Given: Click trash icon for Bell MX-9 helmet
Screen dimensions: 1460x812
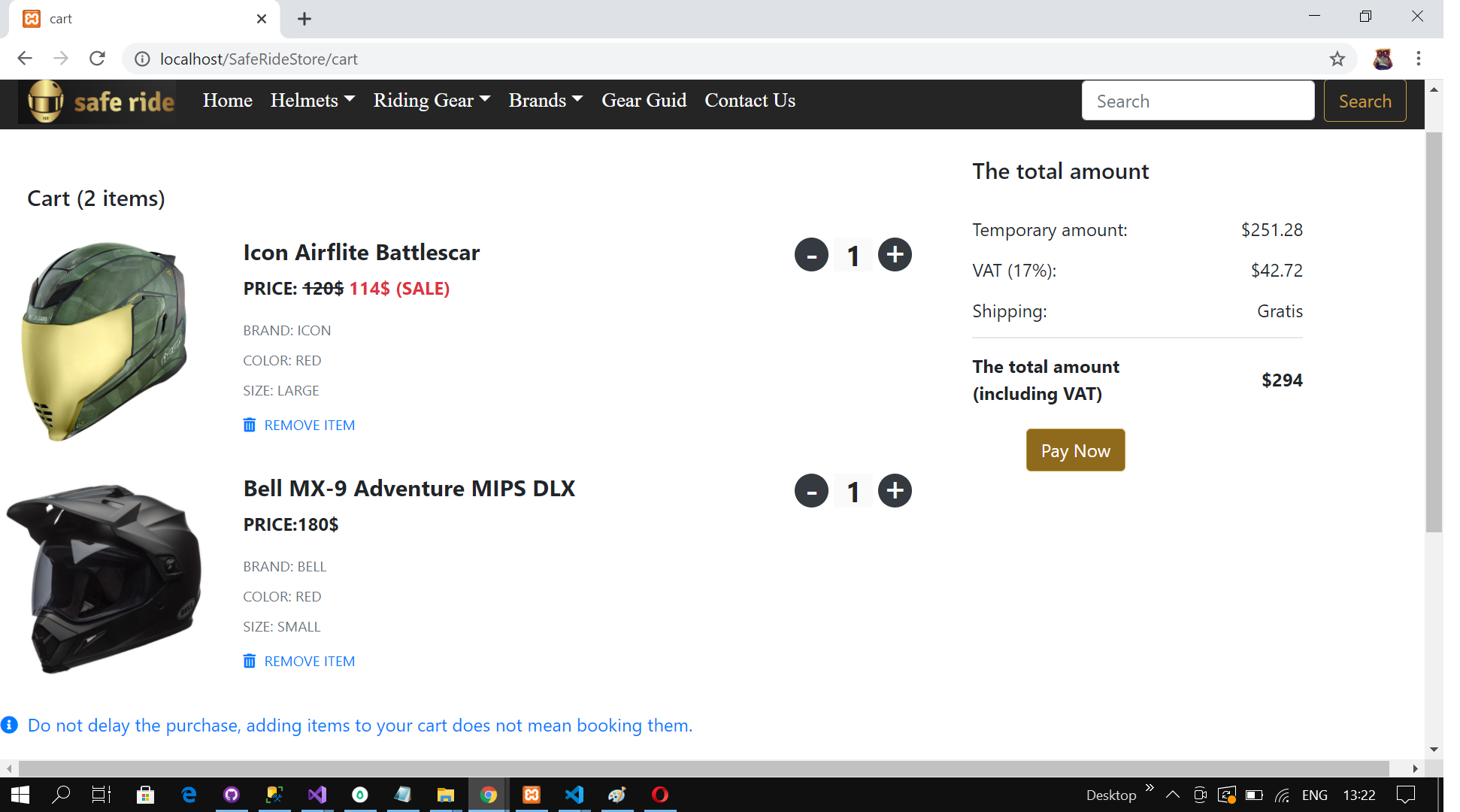Looking at the screenshot, I should point(250,661).
